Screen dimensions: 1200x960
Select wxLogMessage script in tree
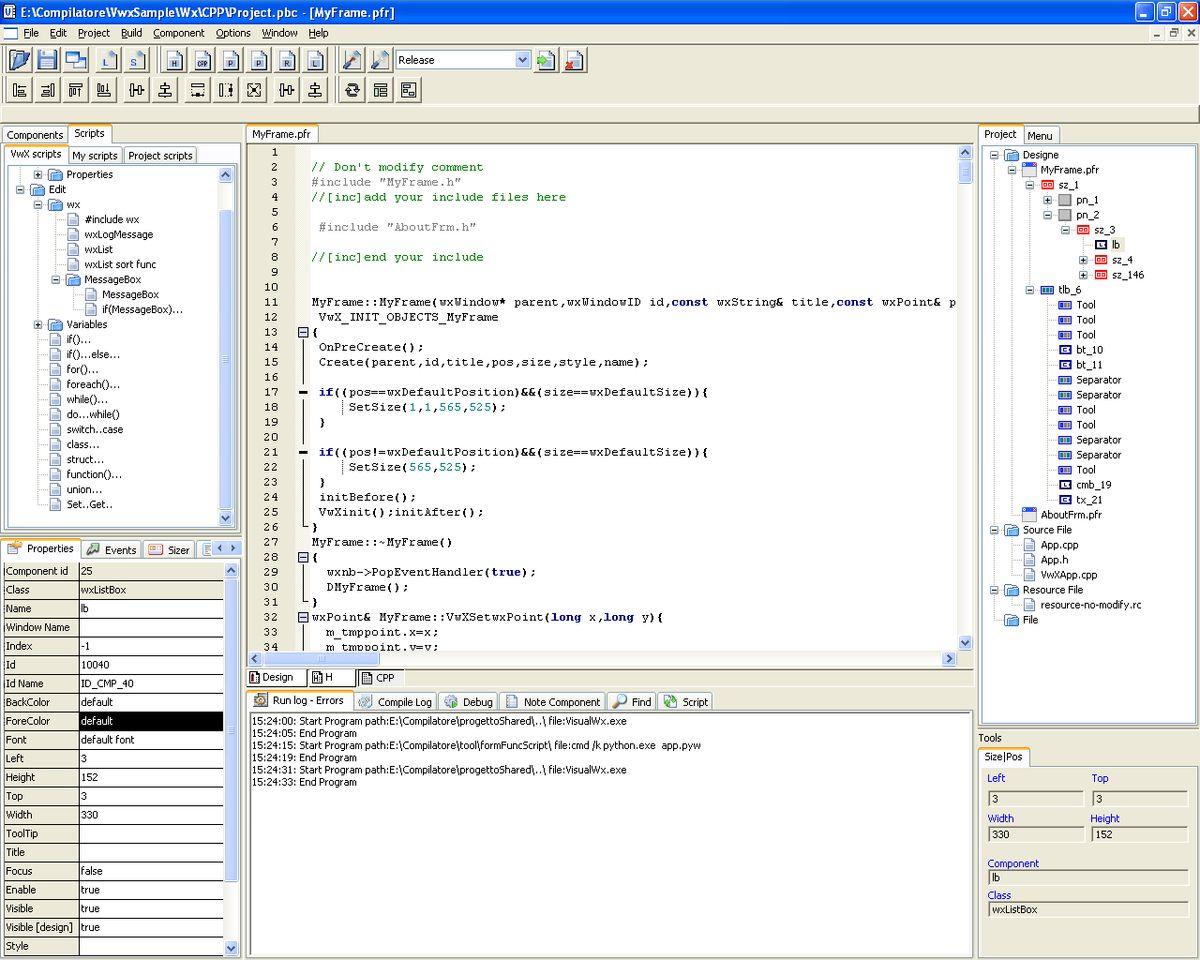click(x=118, y=235)
